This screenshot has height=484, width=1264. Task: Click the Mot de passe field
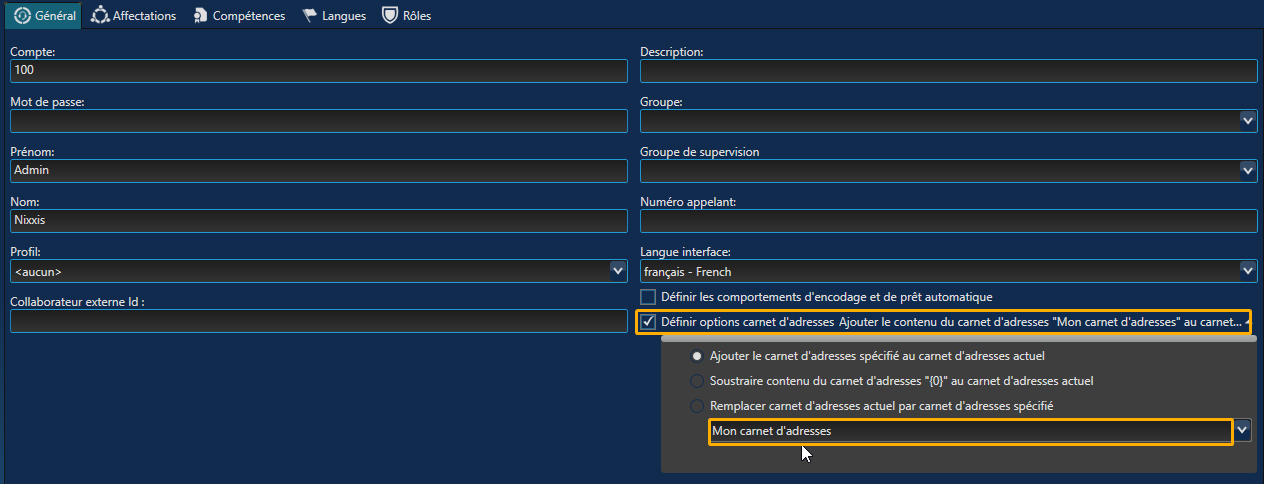tap(319, 121)
